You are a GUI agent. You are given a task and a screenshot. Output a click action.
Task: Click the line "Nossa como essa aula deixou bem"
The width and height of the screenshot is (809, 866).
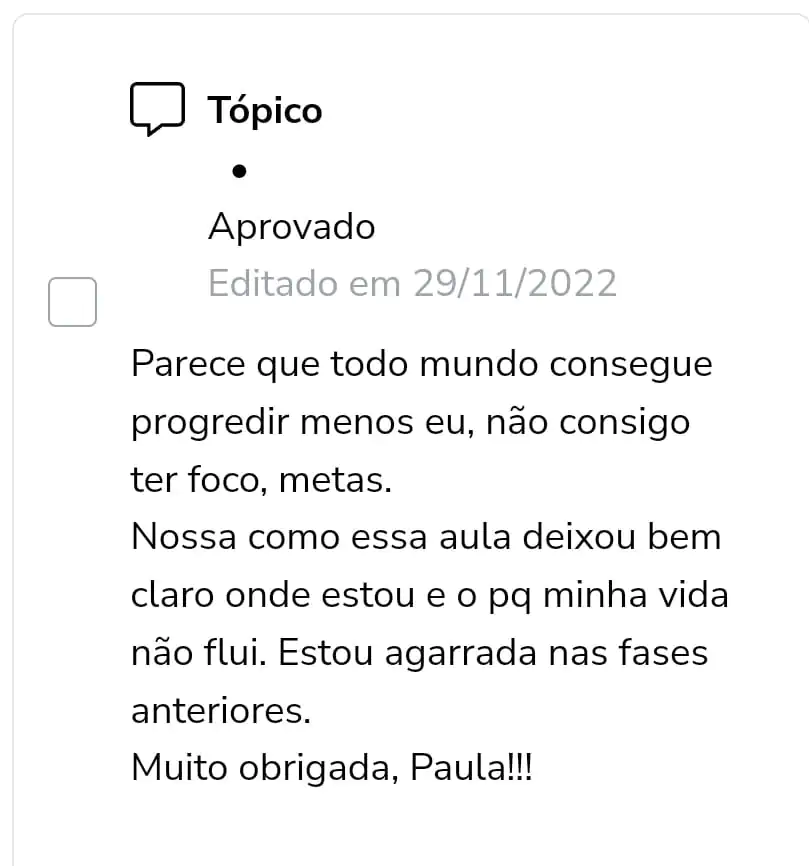[425, 538]
